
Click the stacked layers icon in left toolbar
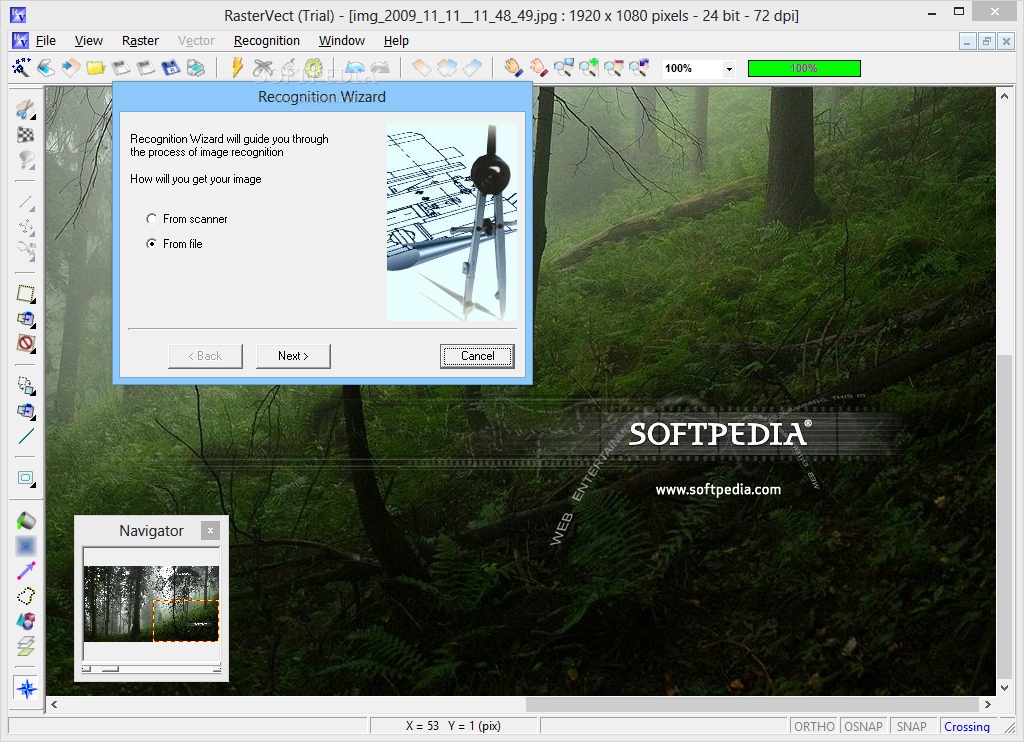[25, 646]
